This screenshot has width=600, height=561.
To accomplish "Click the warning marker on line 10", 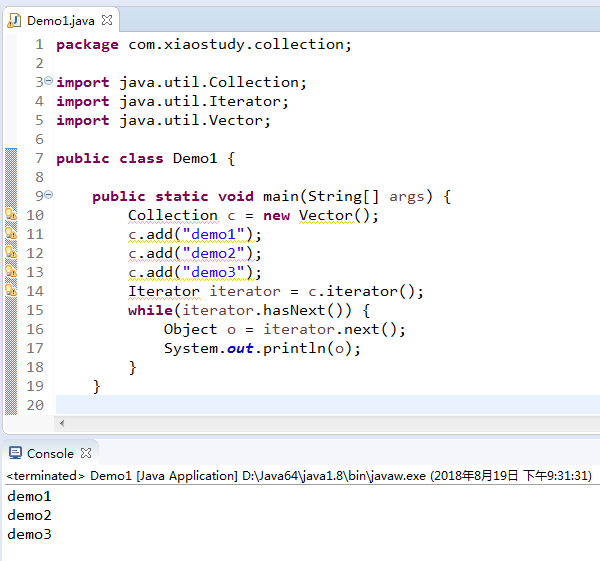I will (11, 214).
